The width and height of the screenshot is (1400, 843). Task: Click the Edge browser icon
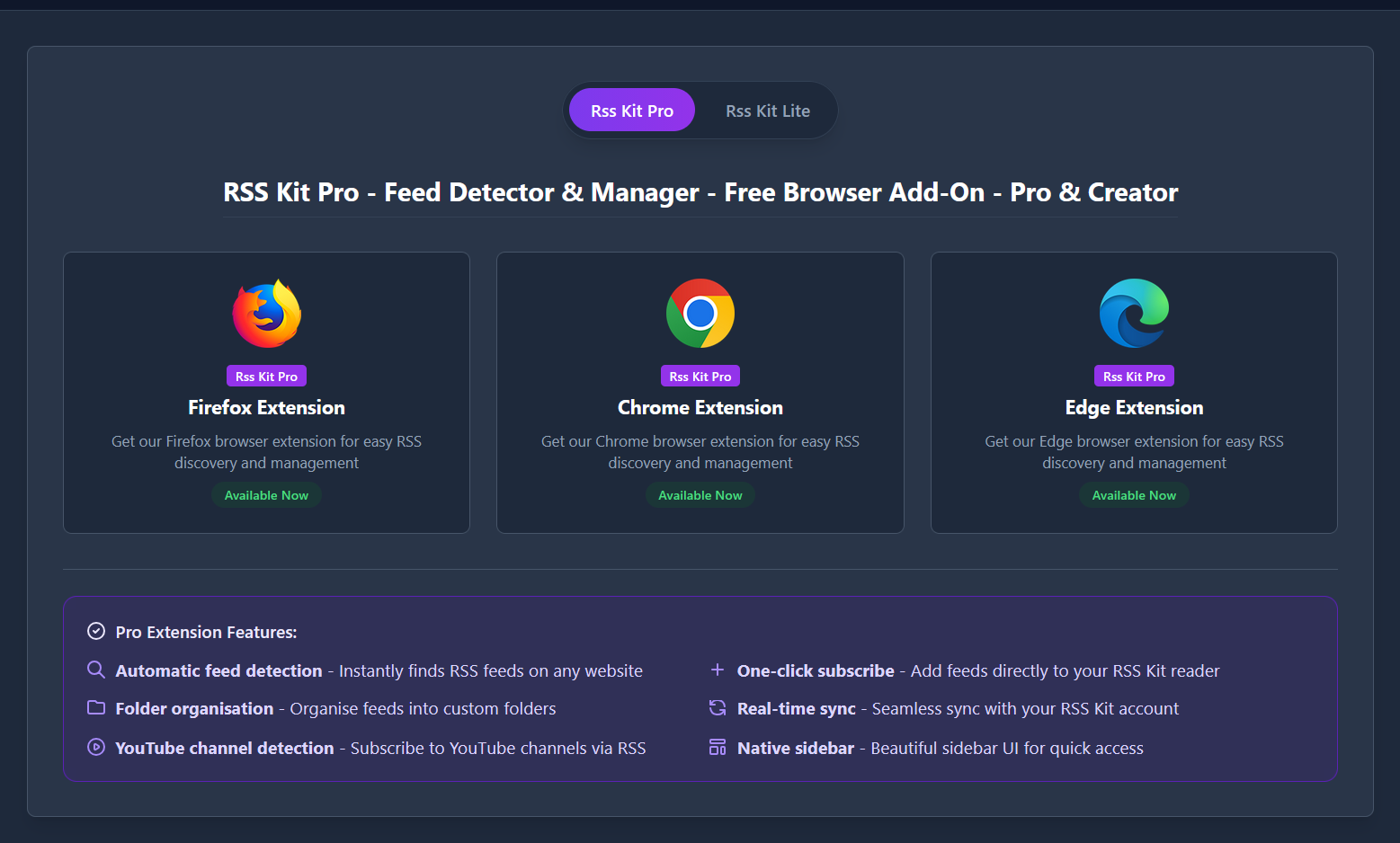coord(1134,313)
